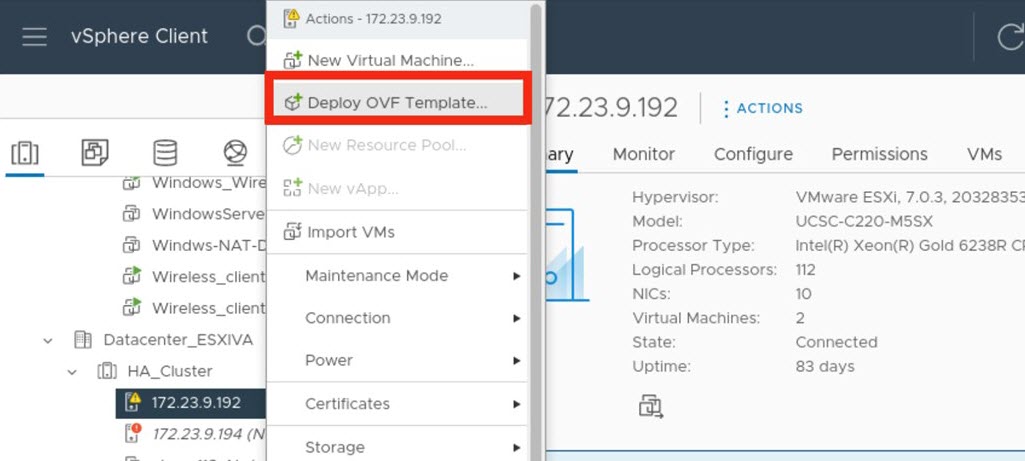Switch to Hosts and Clusters inventory view
The height and width of the screenshot is (461, 1025).
pyautogui.click(x=25, y=153)
